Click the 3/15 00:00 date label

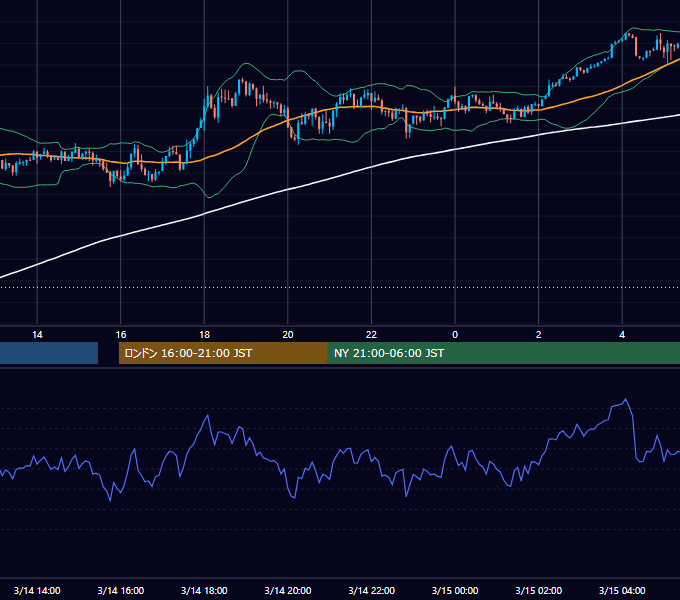(x=455, y=590)
